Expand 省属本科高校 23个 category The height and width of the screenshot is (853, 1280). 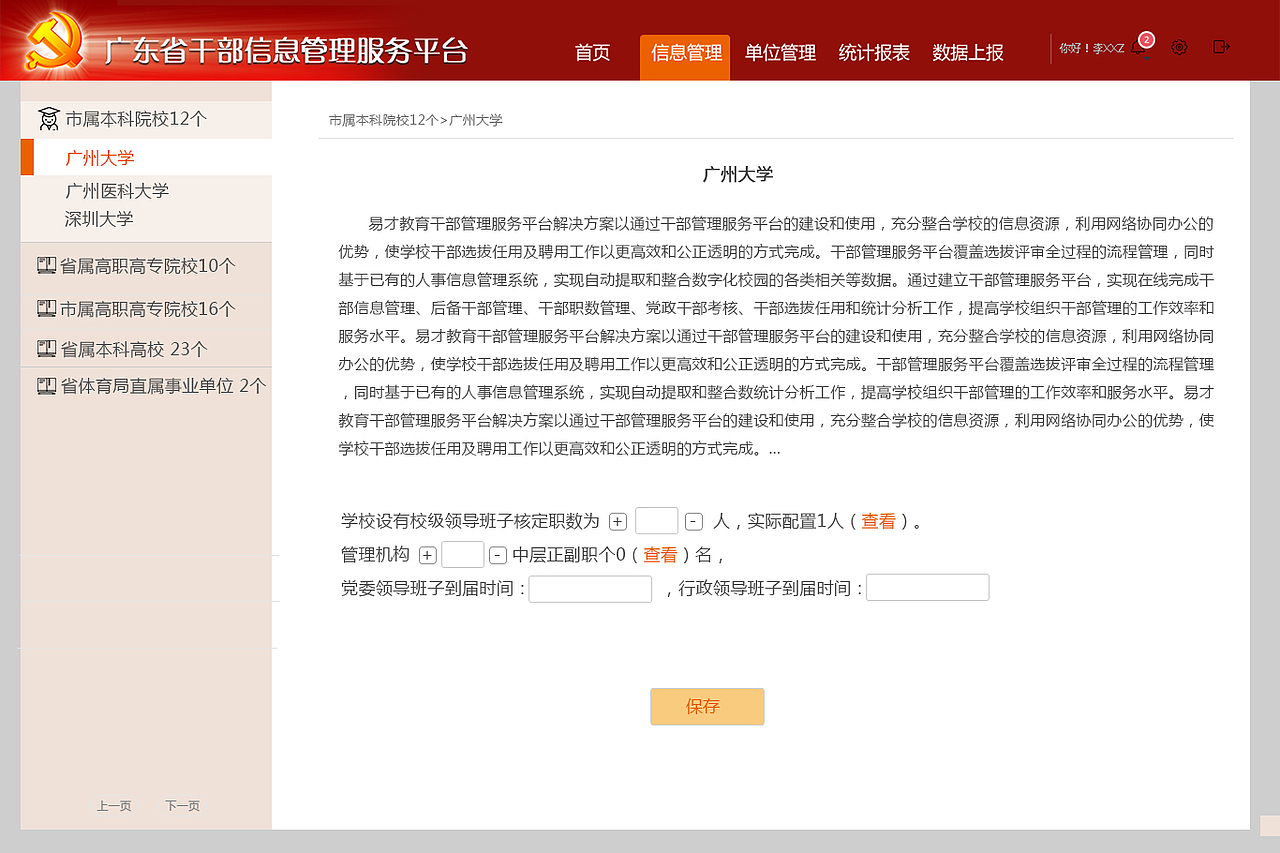(146, 348)
